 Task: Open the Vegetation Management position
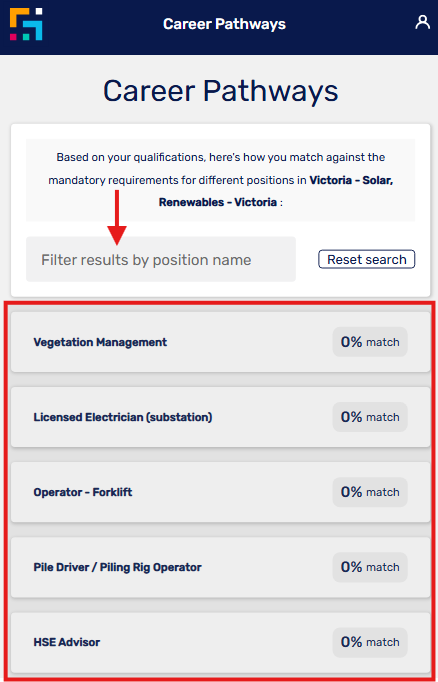pyautogui.click(x=221, y=342)
